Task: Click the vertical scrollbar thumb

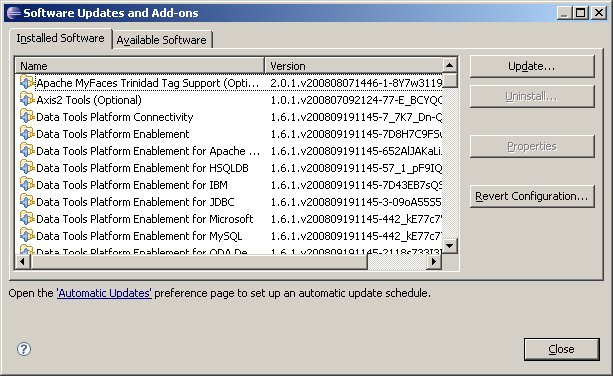Action: click(x=450, y=80)
